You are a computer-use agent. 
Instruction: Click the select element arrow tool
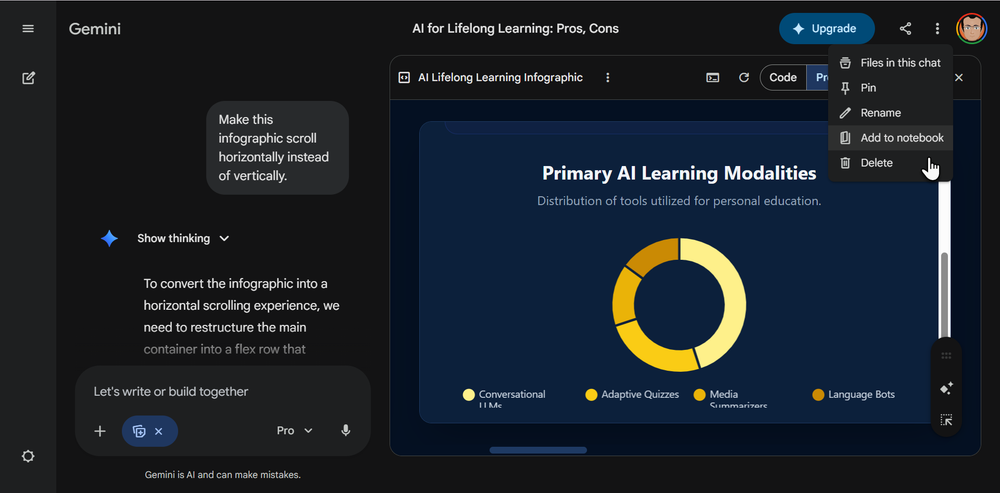pos(946,420)
